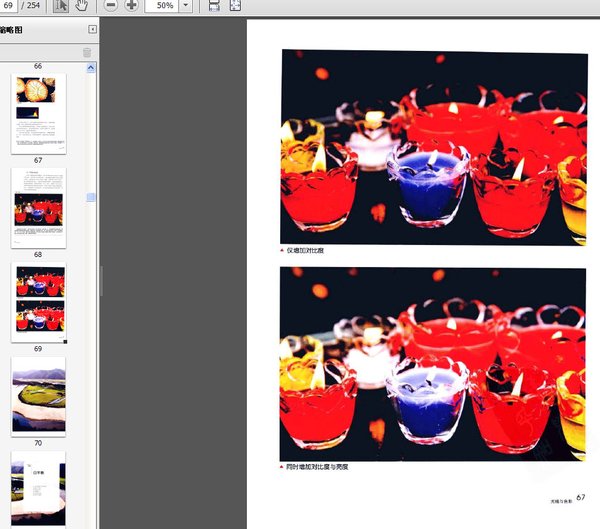This screenshot has height=529, width=600.
Task: Click the lower candle photograph on page
Action: click(433, 364)
